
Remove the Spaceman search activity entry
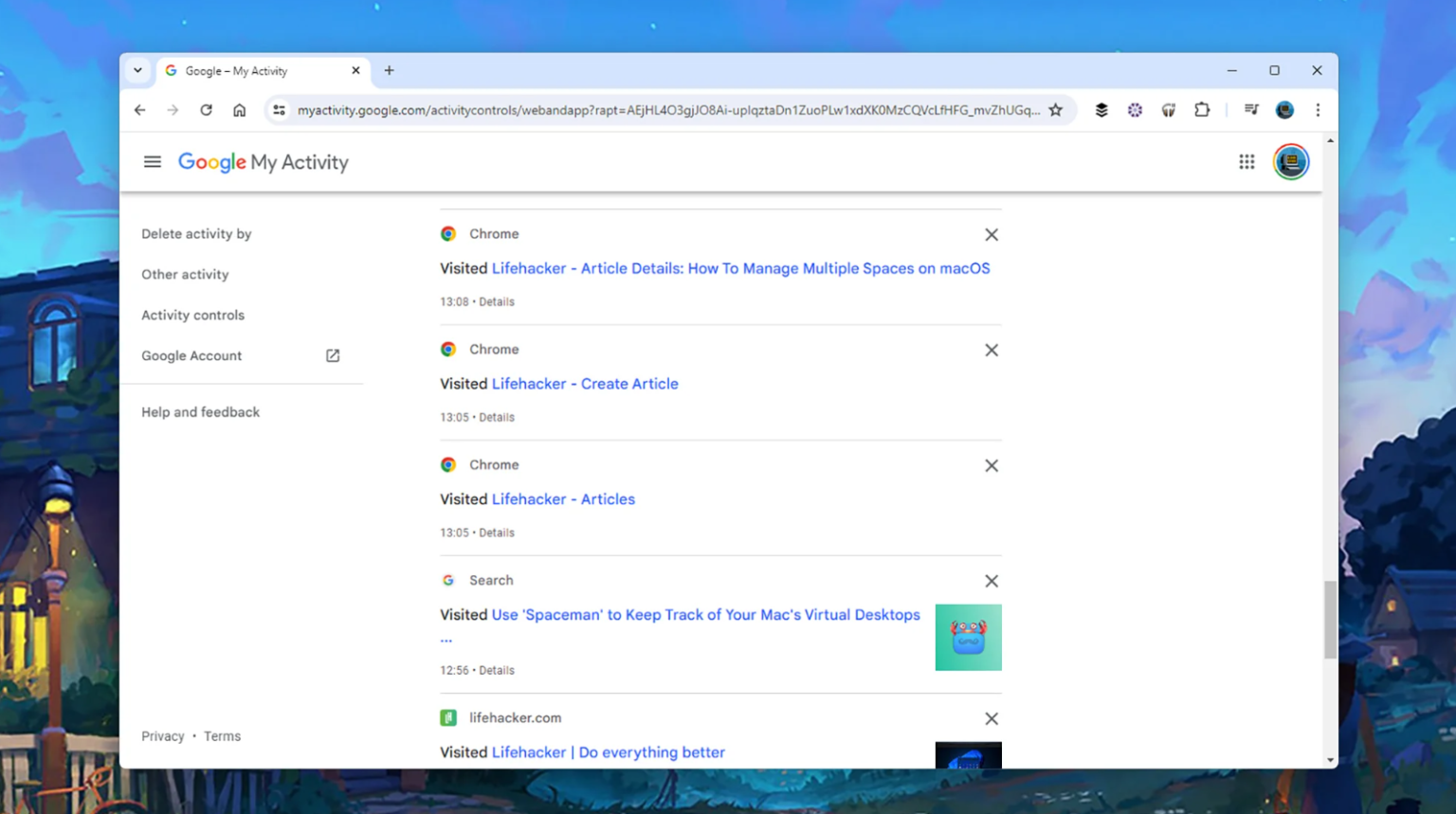[x=991, y=581]
